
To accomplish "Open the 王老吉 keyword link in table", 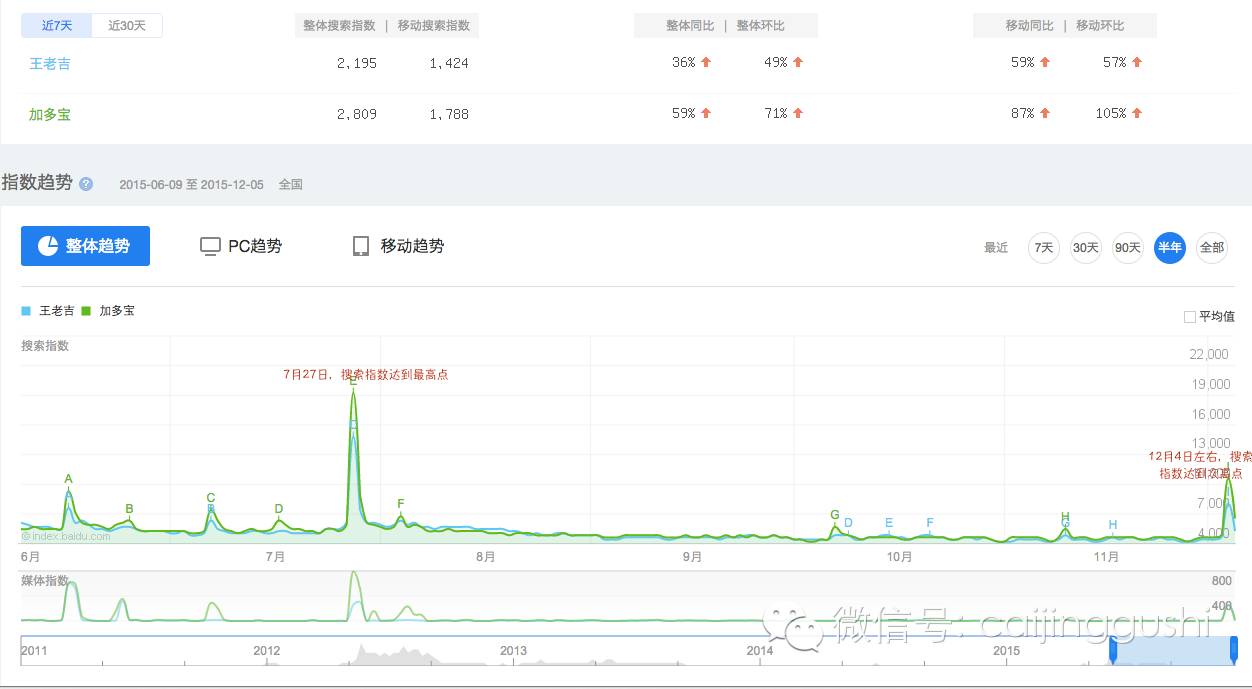I will pos(50,63).
